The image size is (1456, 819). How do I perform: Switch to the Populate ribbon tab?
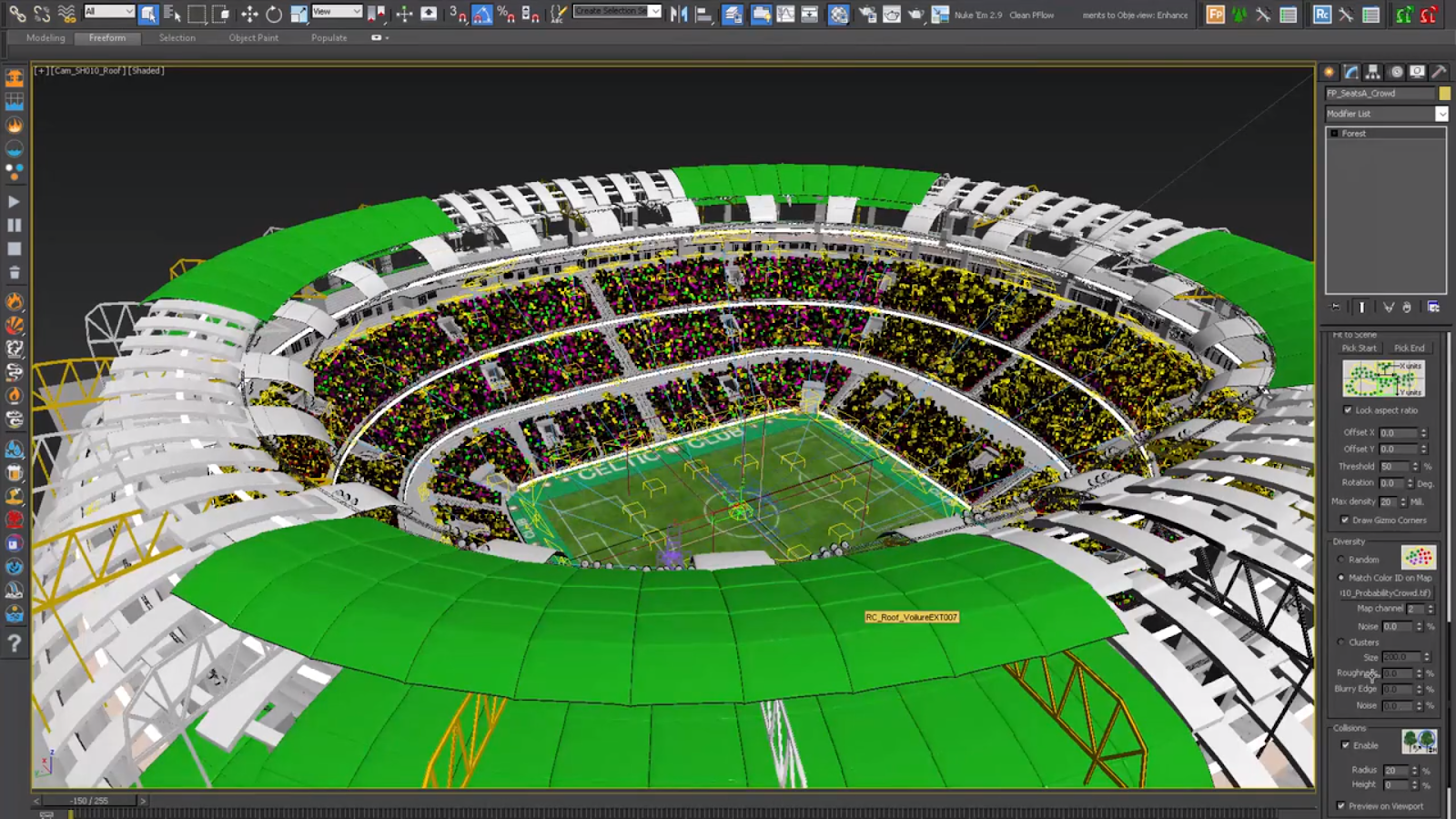[328, 37]
